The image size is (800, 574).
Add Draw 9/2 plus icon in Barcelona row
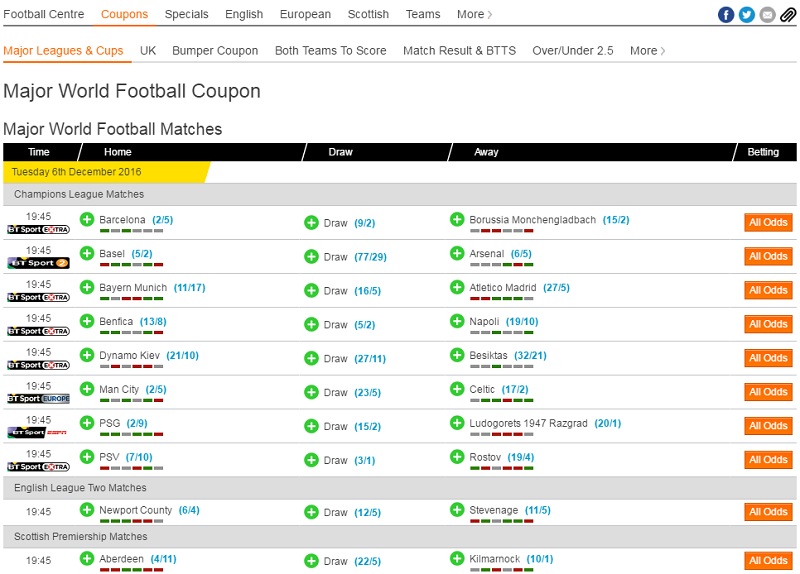coord(311,223)
